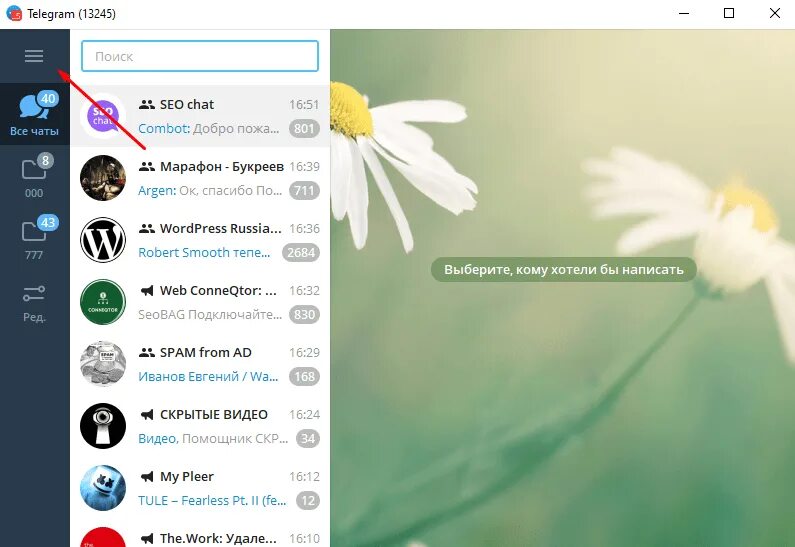Click the 16:32 timestamp

[304, 290]
